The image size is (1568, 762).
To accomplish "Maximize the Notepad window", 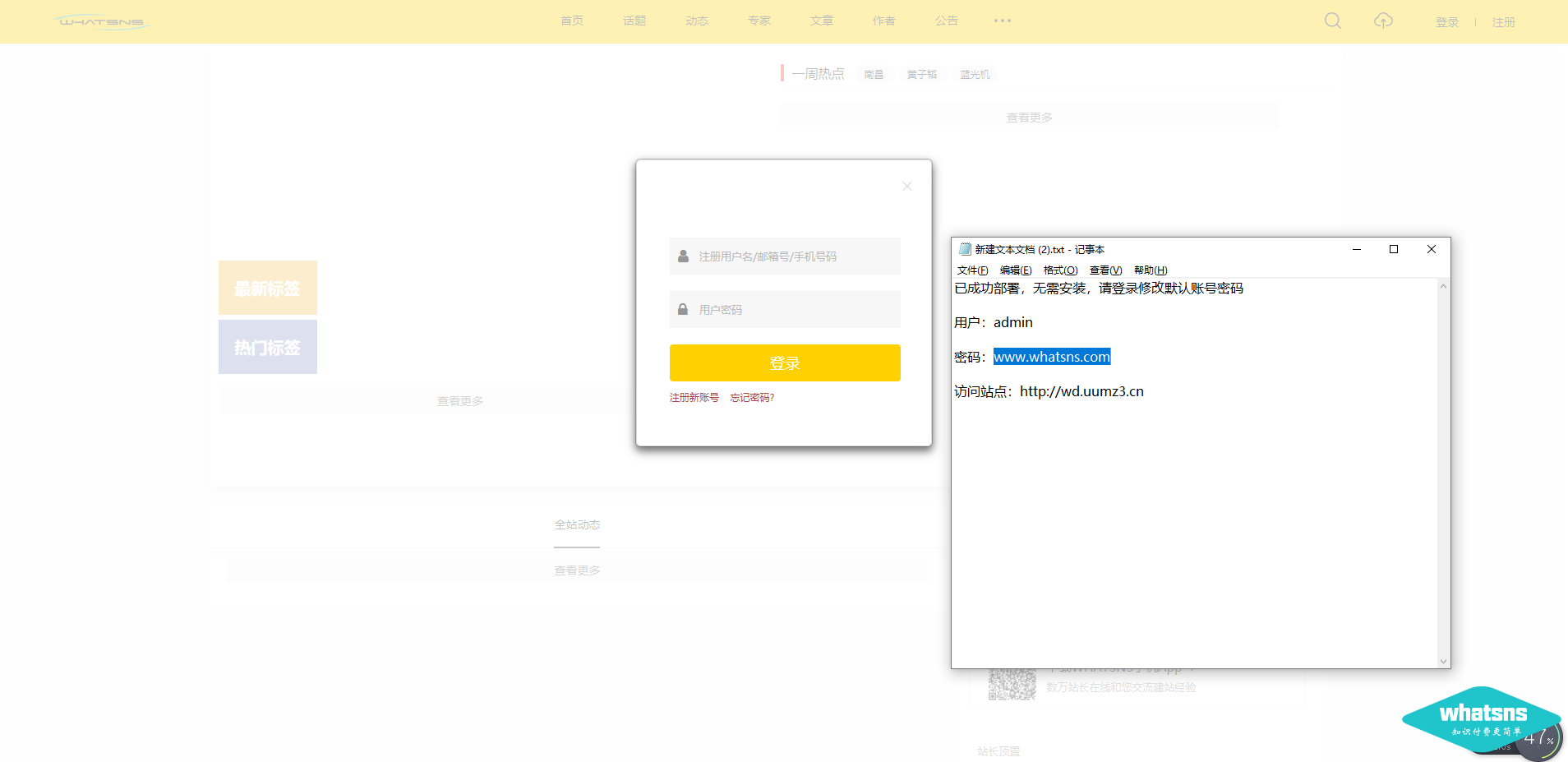I will [x=1393, y=249].
